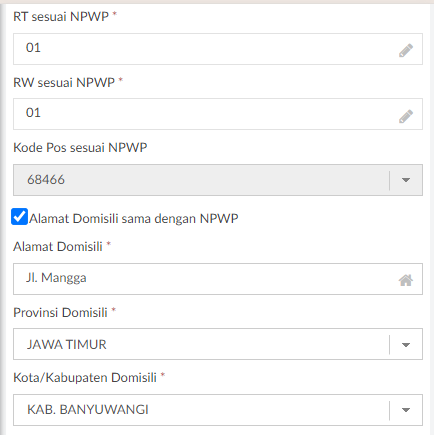Click the RT sesuai NPWP label

coord(61,16)
